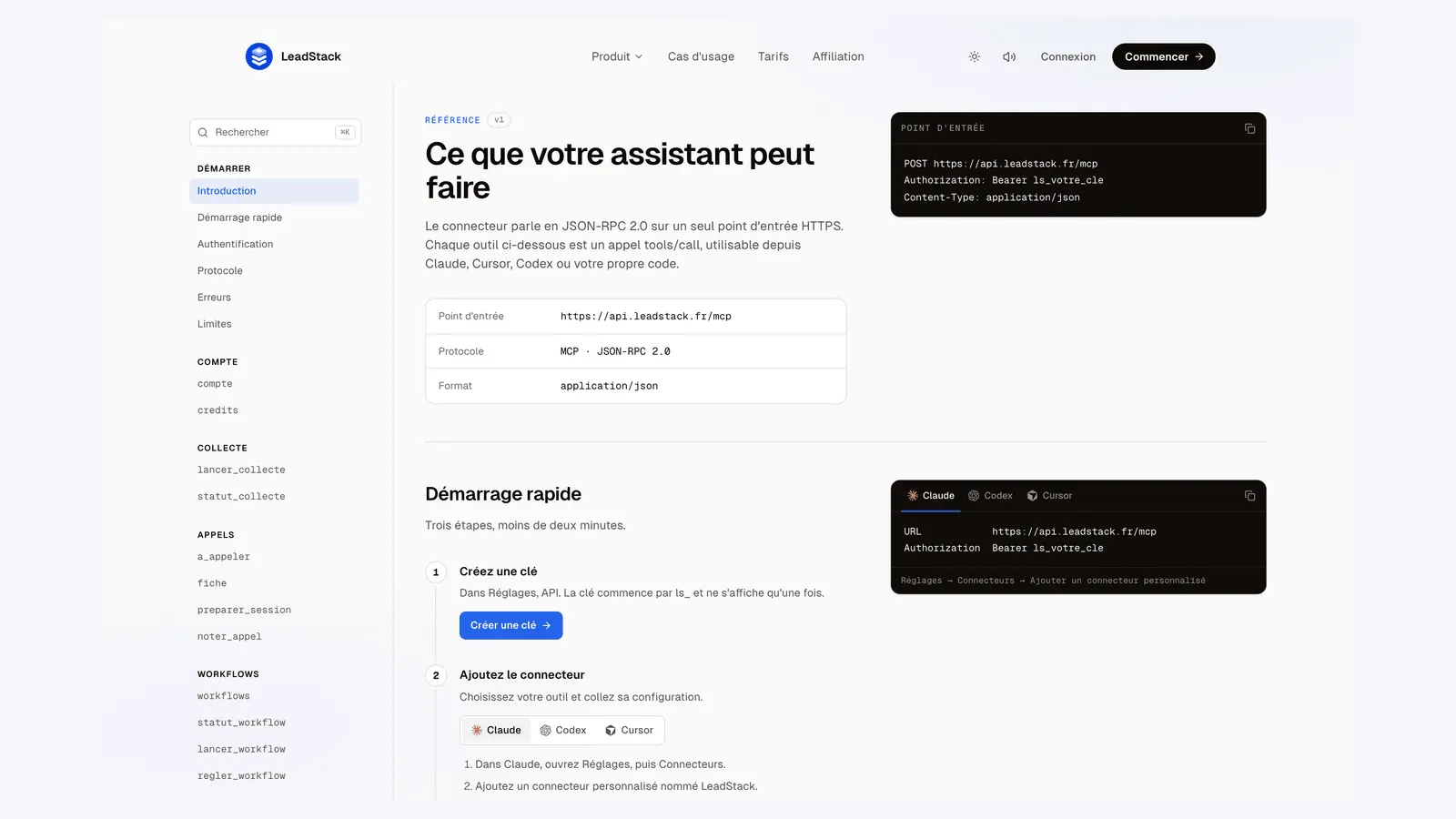This screenshot has width=1456, height=819.
Task: Switch to Codex tab in code panel
Action: click(x=990, y=496)
